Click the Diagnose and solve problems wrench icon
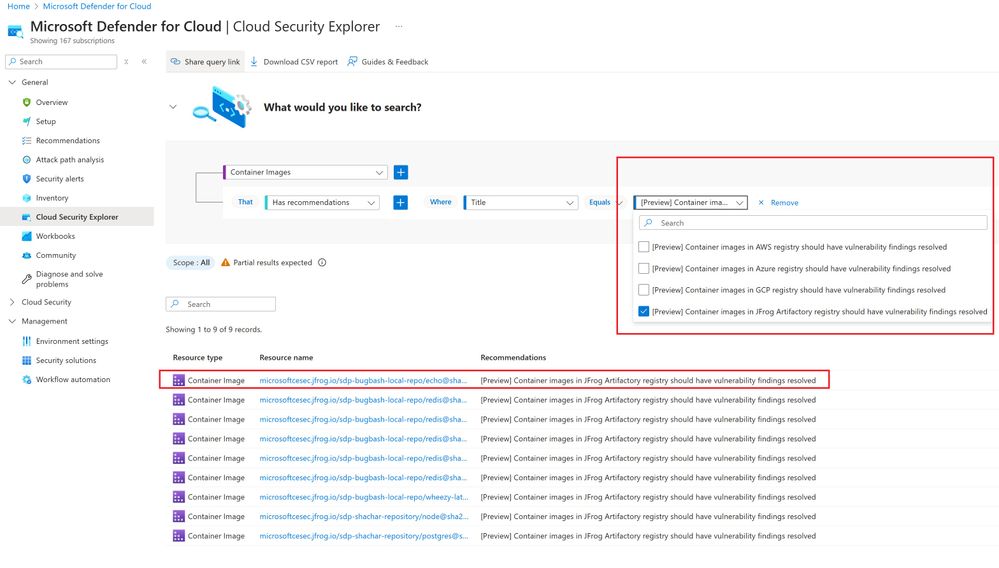The height and width of the screenshot is (568, 999). [x=26, y=279]
